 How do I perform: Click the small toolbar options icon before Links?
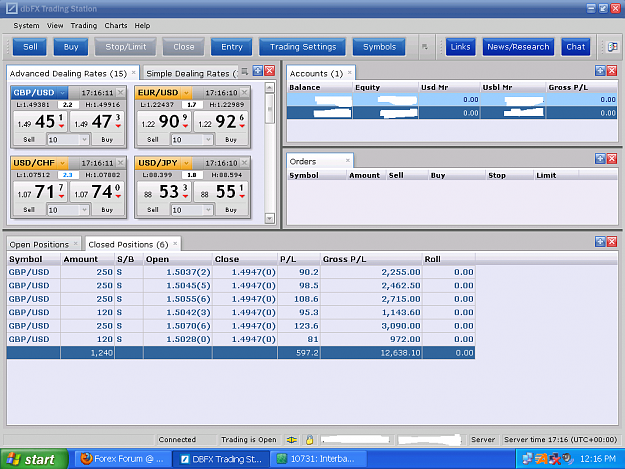425,47
